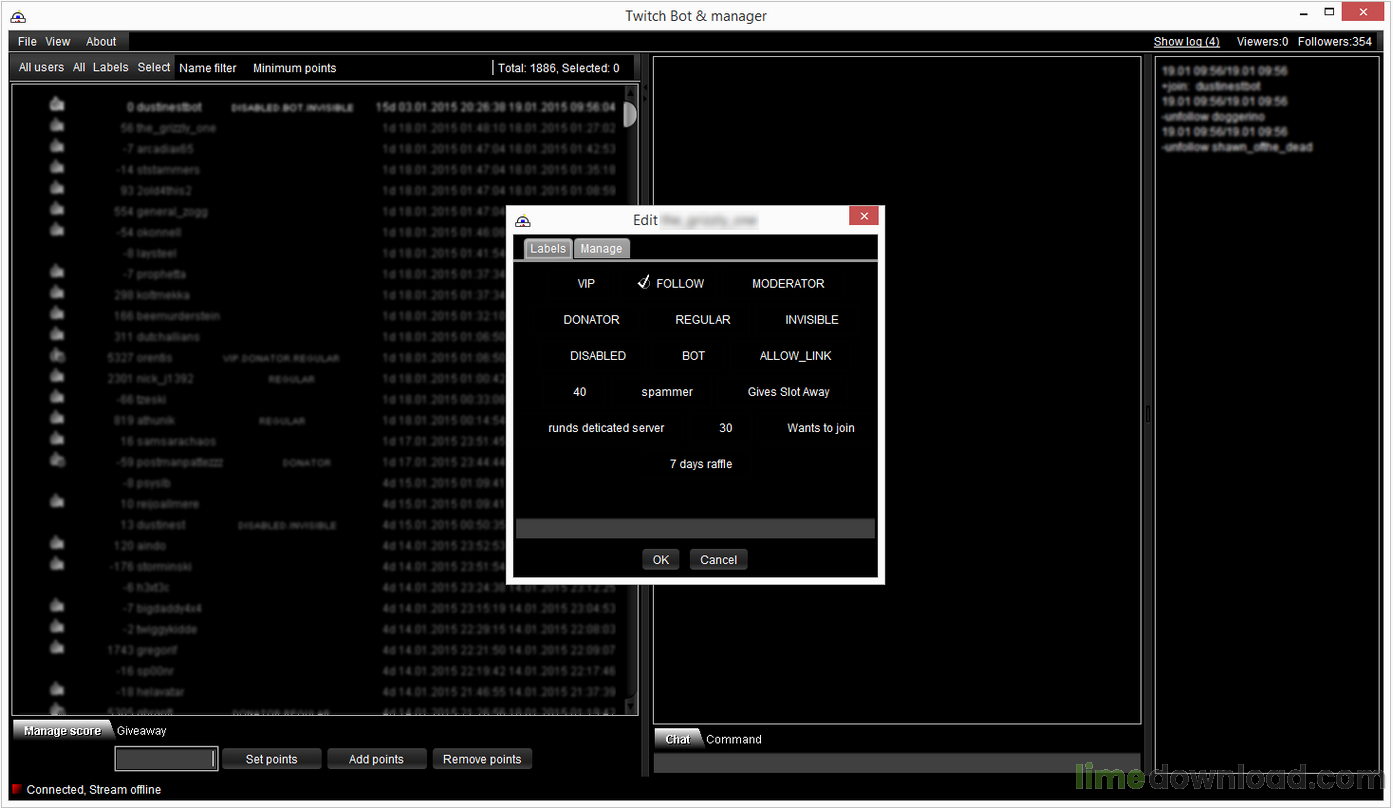The width and height of the screenshot is (1393, 808).
Task: Focus the chat message input field
Action: tap(897, 763)
